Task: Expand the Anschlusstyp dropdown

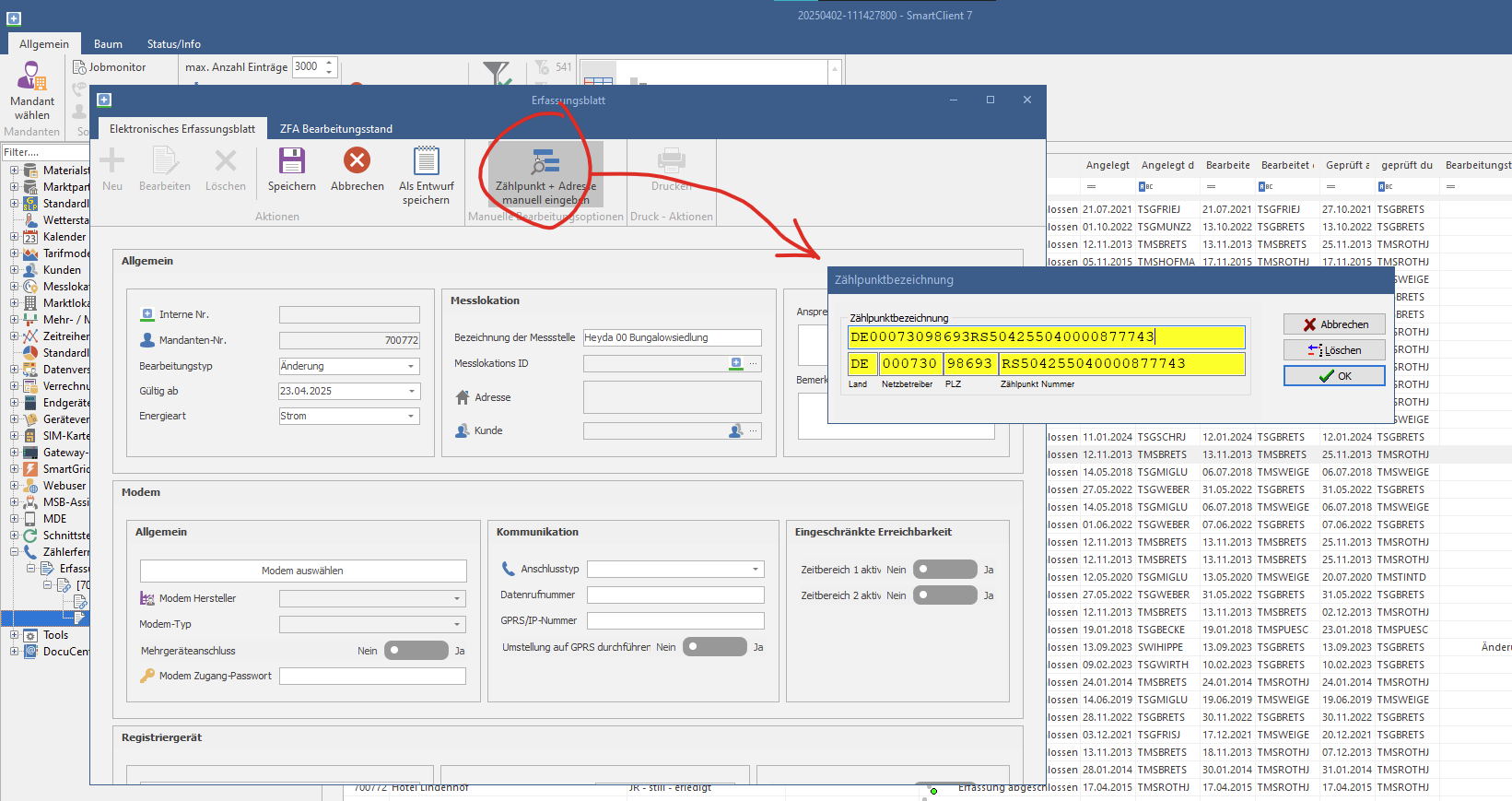Action: click(x=756, y=570)
